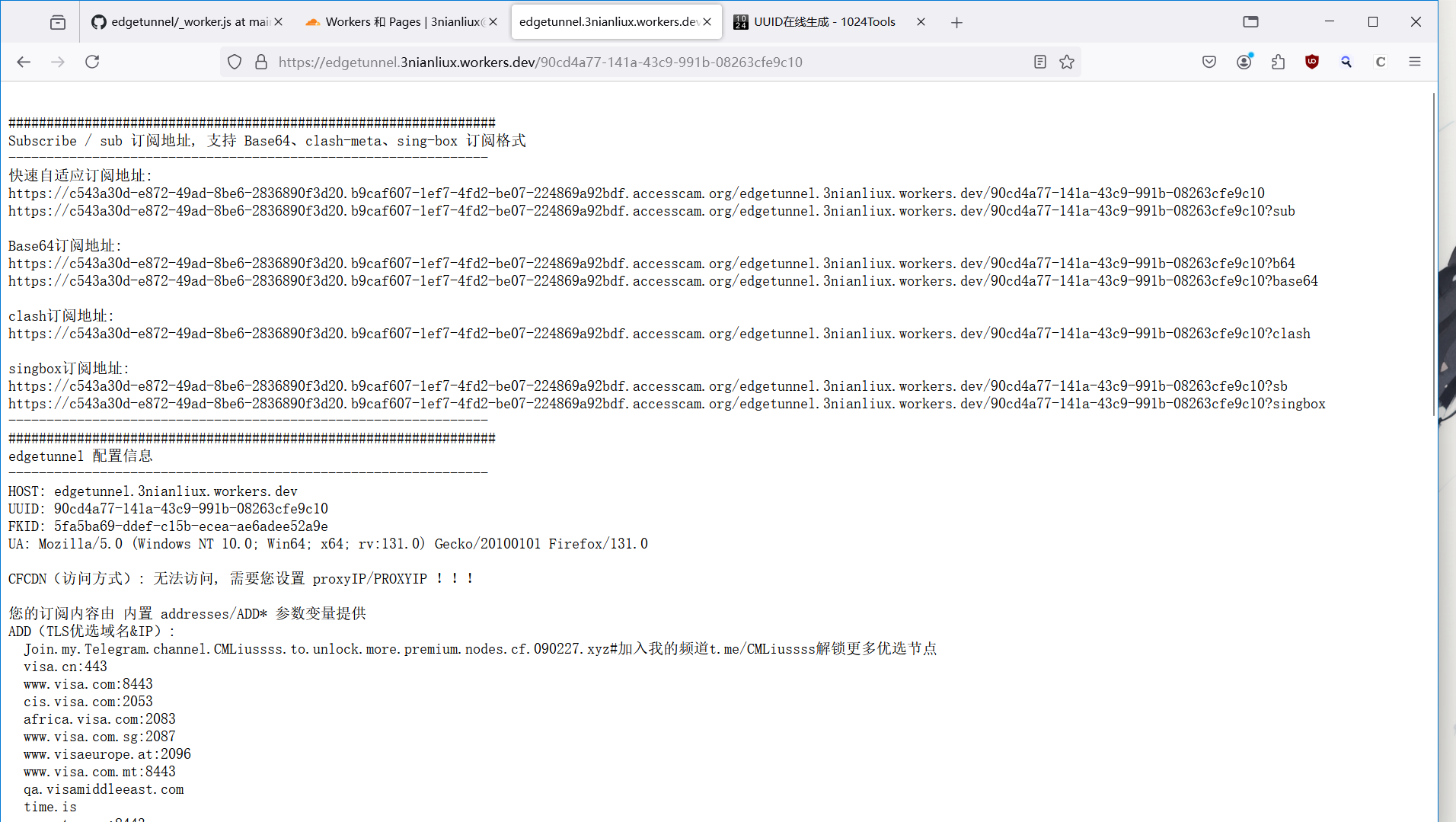Click the subscription URL ending in ?base64

tap(663, 281)
